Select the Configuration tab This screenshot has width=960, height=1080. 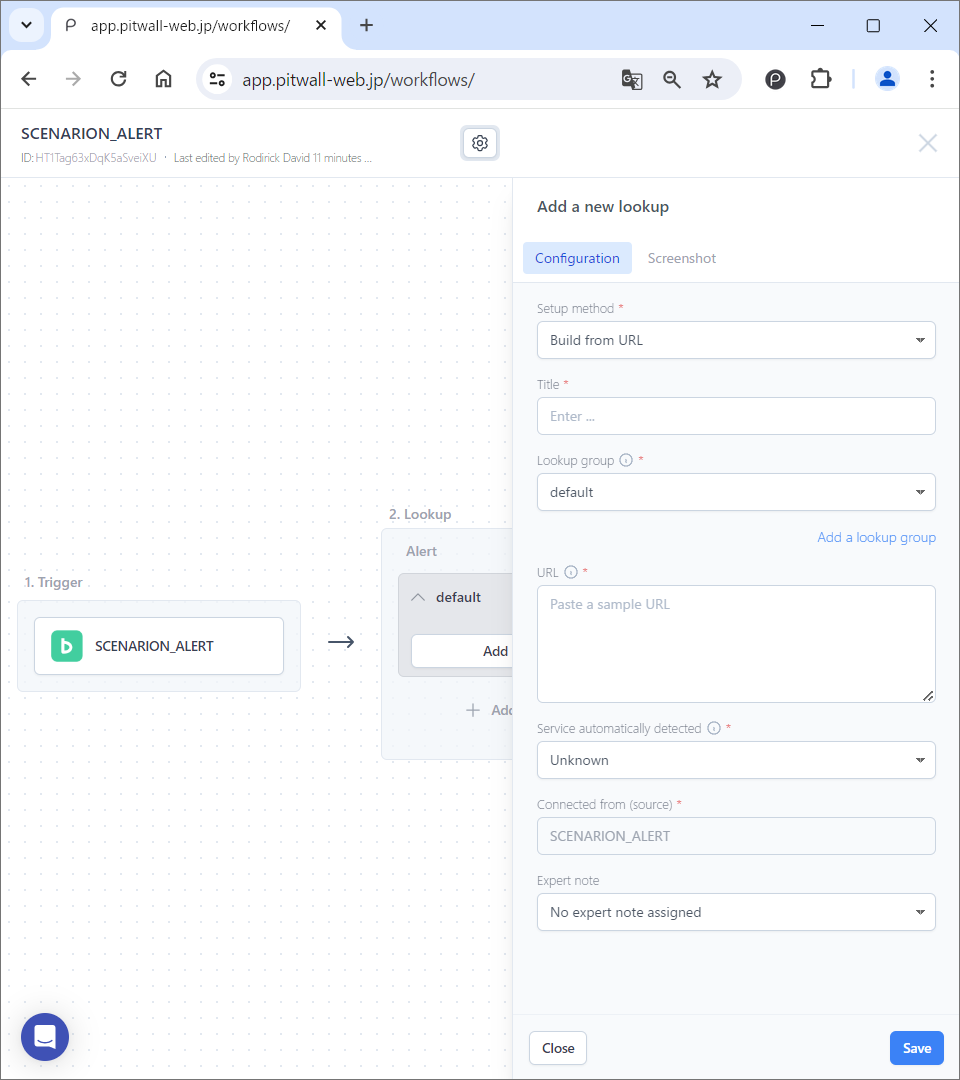[x=577, y=258]
